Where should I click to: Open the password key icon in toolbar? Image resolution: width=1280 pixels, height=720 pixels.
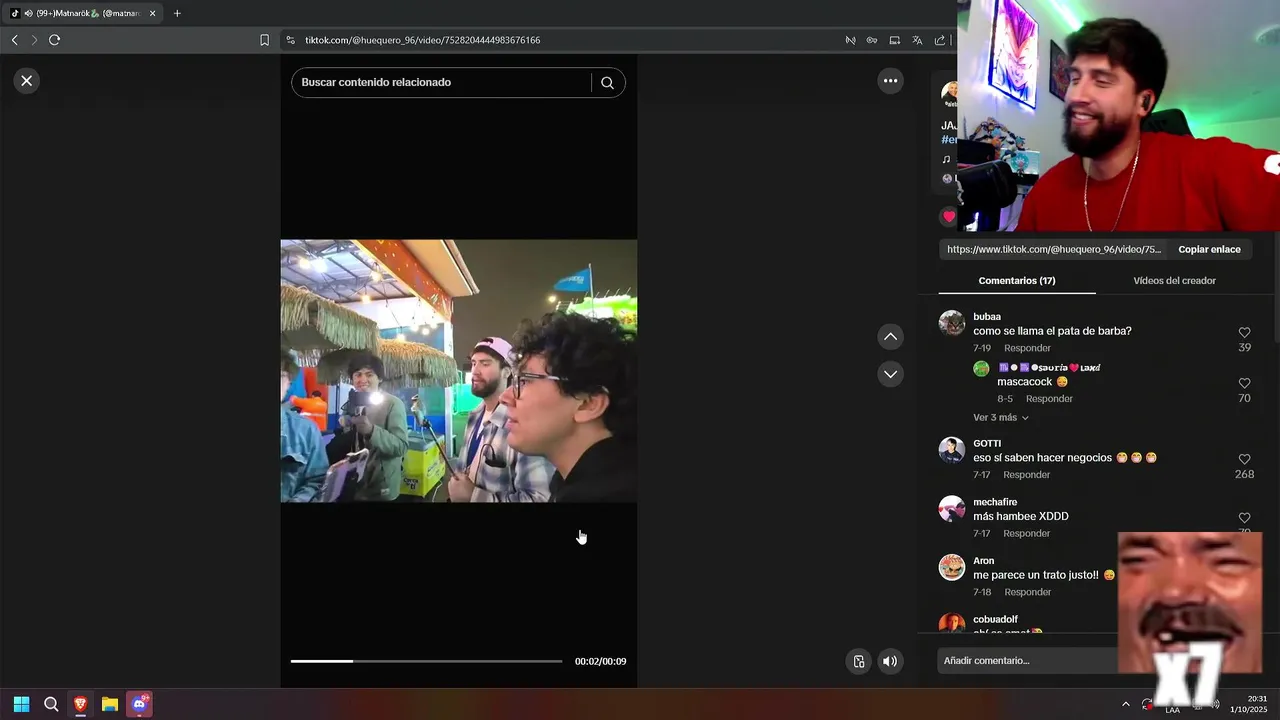[x=872, y=40]
